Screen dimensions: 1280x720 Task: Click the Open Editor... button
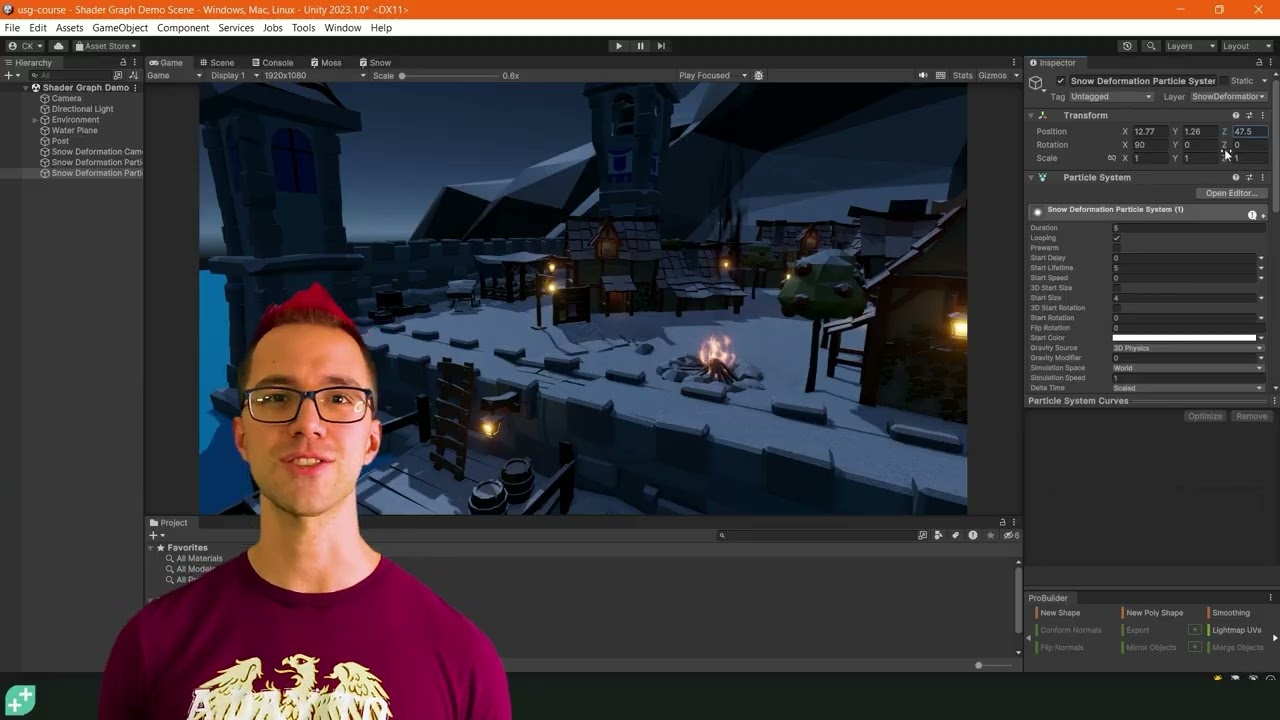[x=1231, y=193]
